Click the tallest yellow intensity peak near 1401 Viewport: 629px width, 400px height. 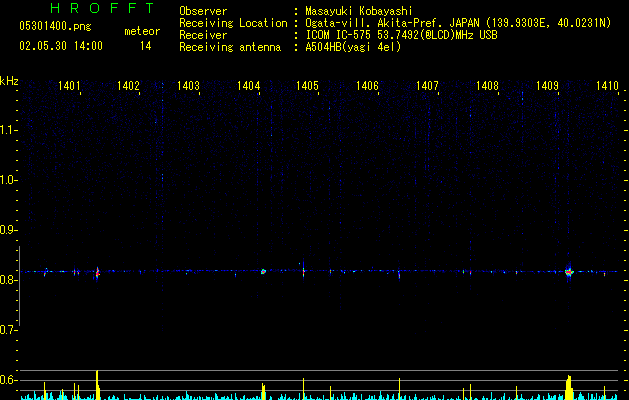coord(97,385)
